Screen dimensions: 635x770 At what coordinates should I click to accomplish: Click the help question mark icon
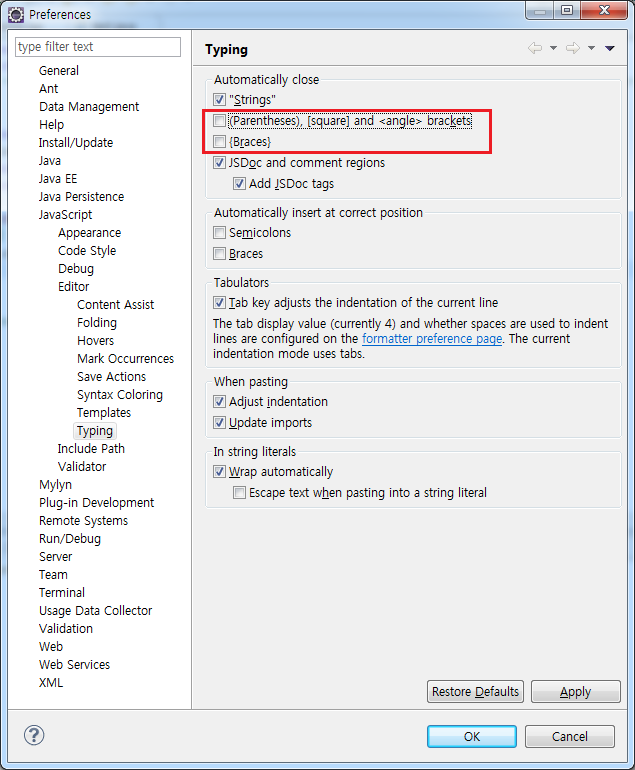34,735
